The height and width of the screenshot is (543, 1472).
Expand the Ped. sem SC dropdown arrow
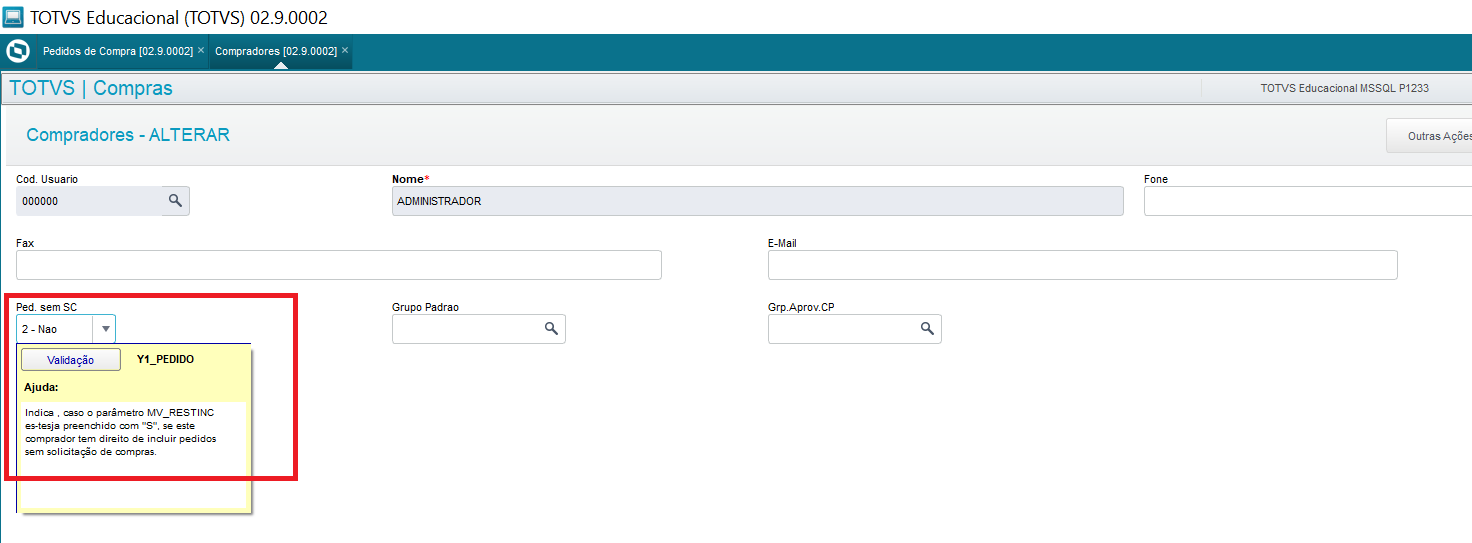click(105, 329)
